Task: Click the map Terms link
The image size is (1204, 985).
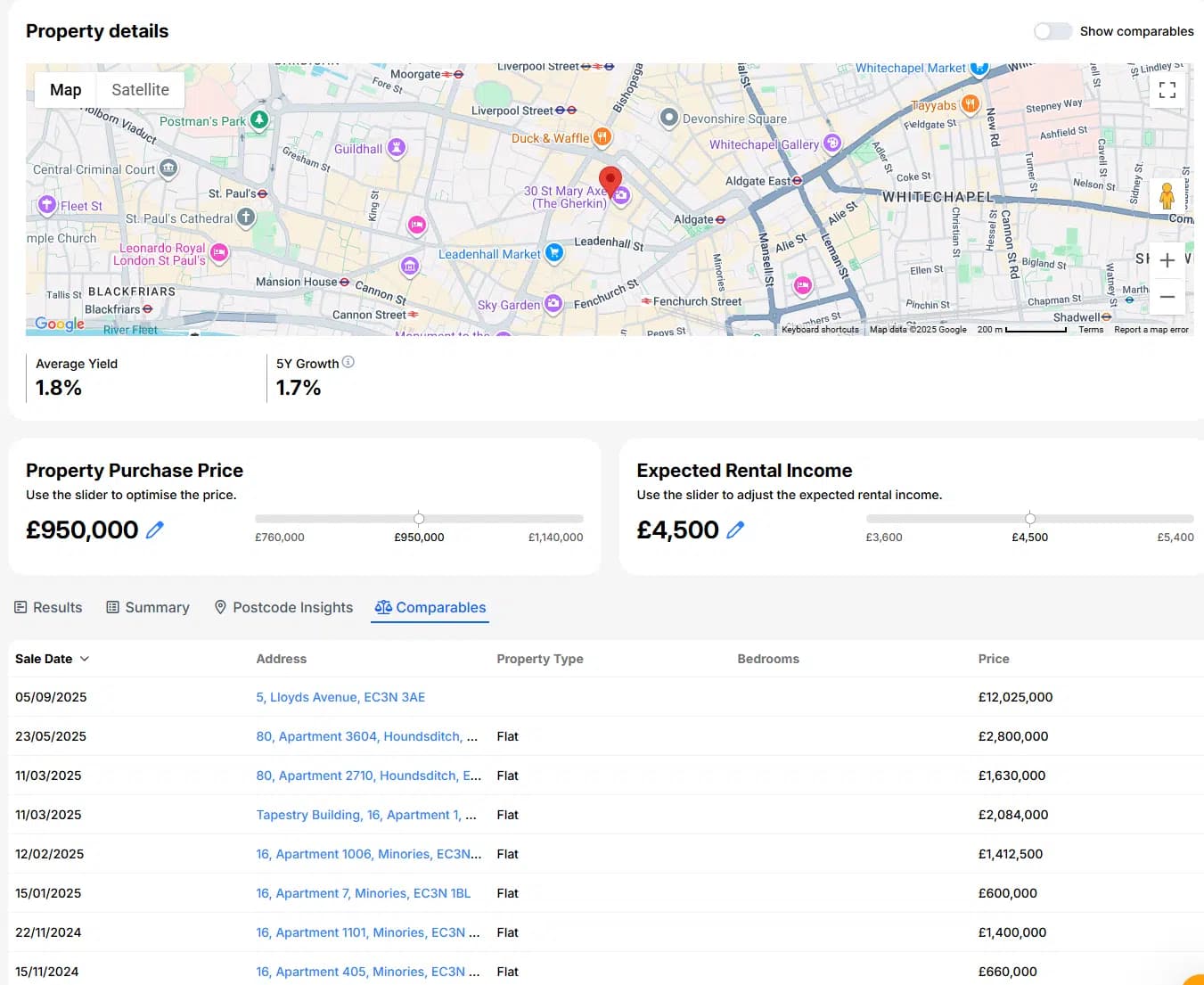Action: tap(1091, 330)
